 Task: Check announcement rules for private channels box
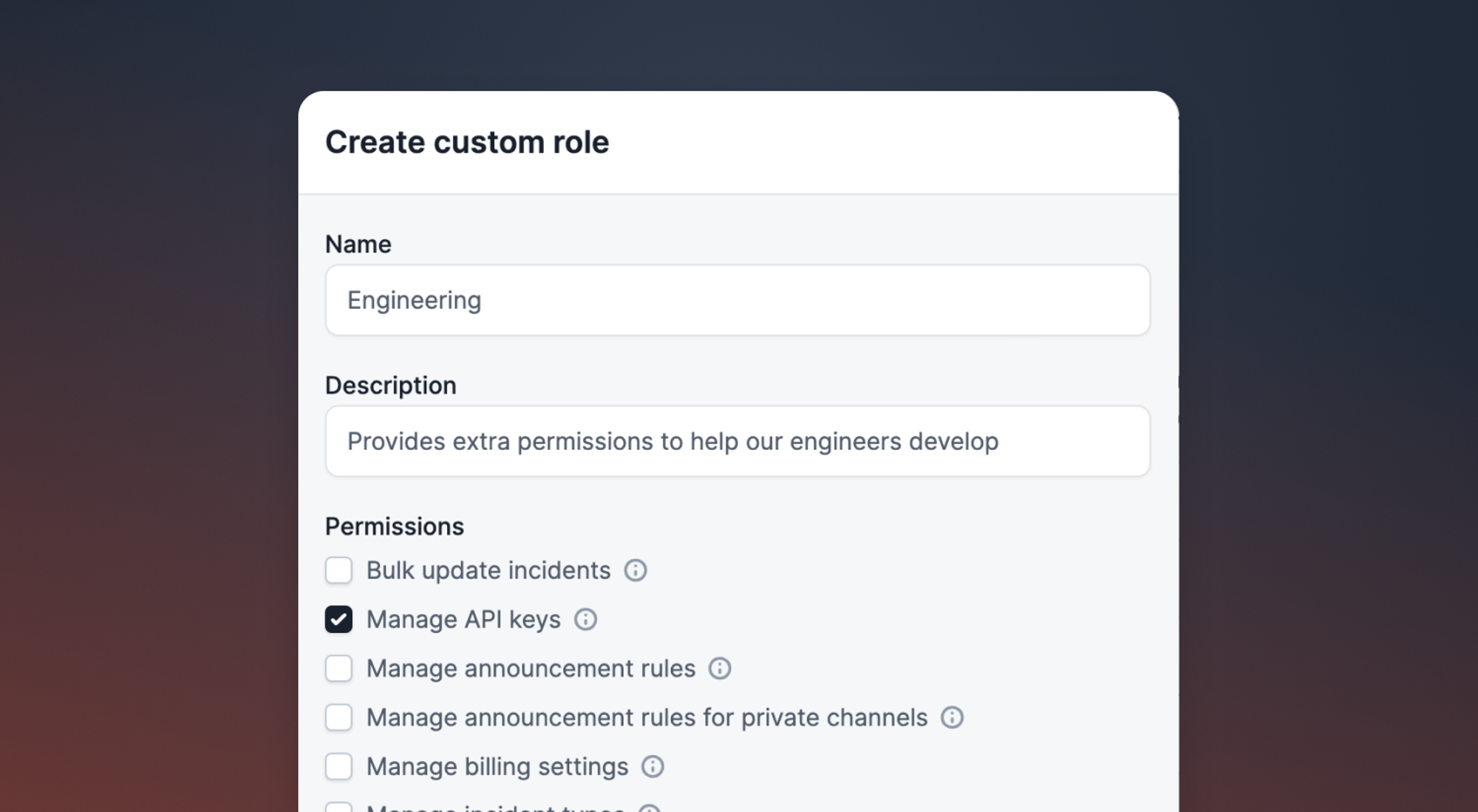point(338,717)
